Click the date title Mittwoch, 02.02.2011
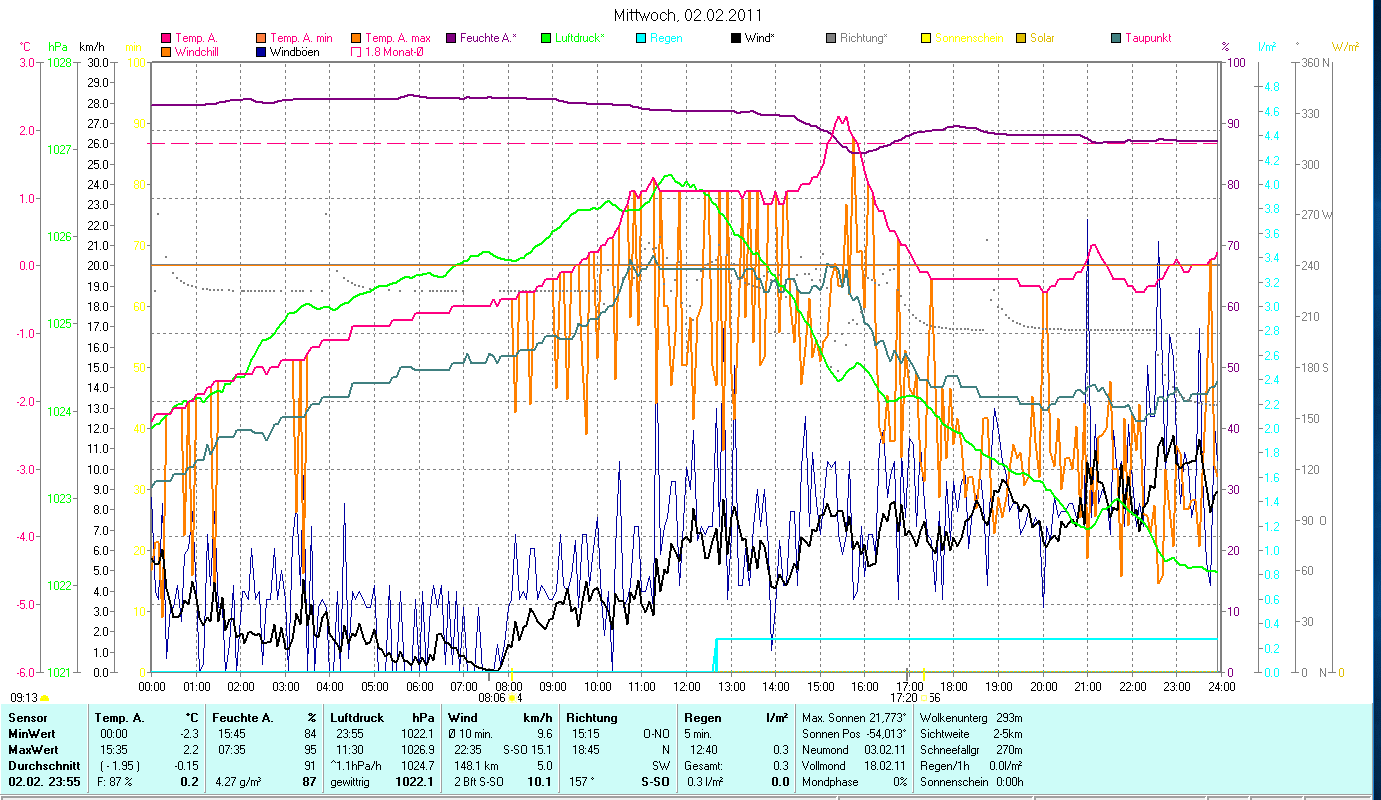This screenshot has width=1381, height=800. (x=686, y=15)
